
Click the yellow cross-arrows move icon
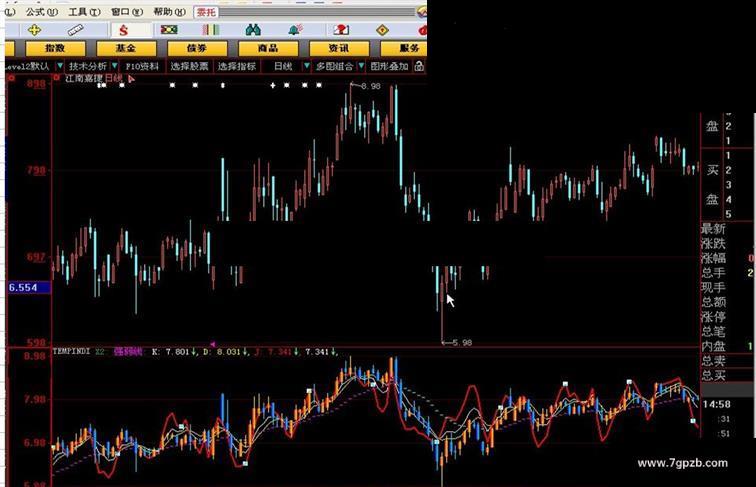click(34, 30)
